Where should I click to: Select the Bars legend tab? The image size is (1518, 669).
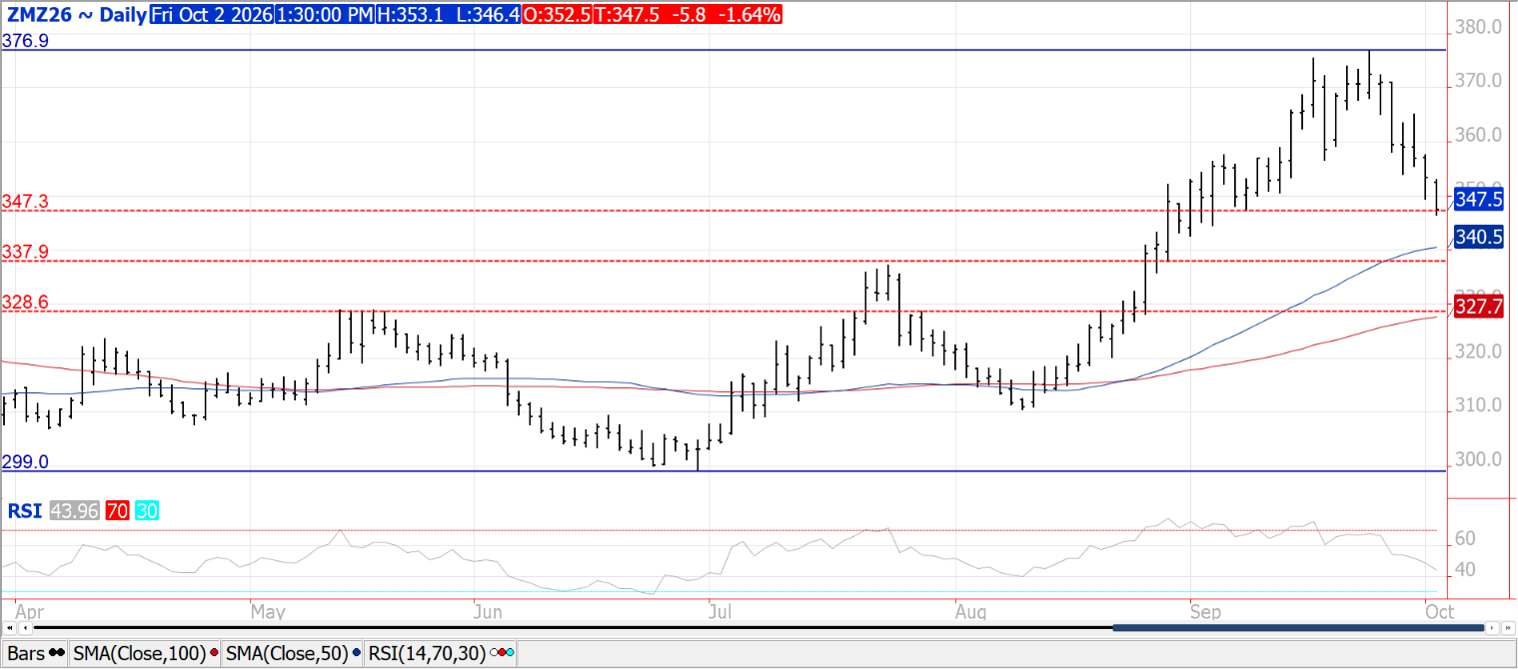coord(35,654)
